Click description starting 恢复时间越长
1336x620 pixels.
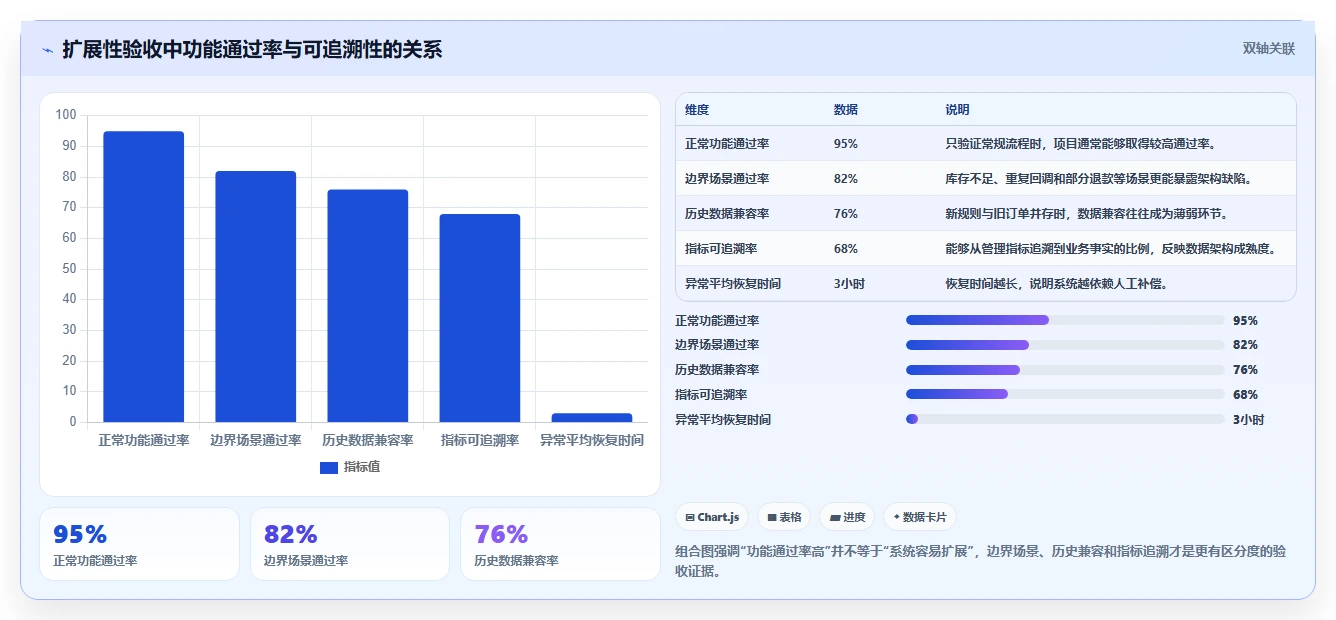pos(1057,284)
